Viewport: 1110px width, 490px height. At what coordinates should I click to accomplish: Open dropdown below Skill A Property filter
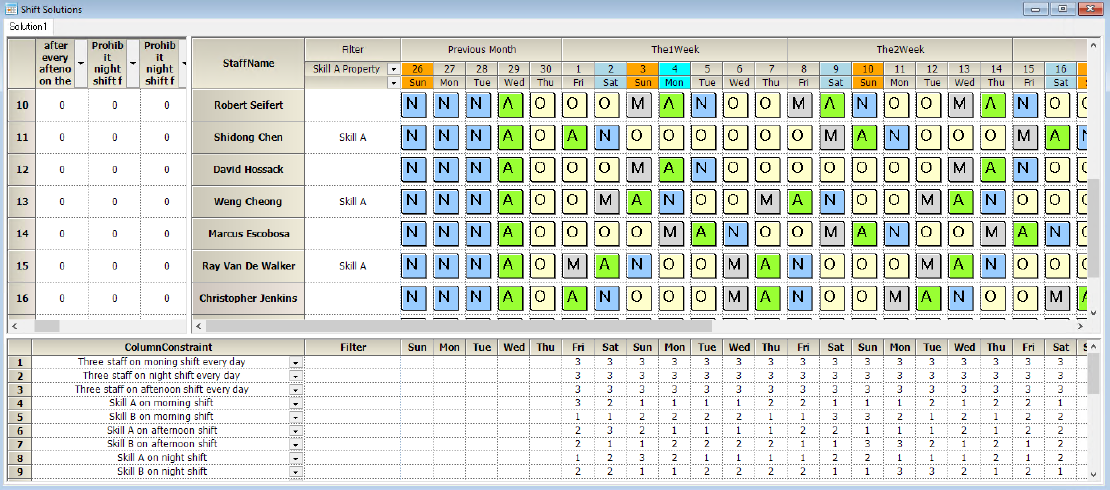pos(394,83)
